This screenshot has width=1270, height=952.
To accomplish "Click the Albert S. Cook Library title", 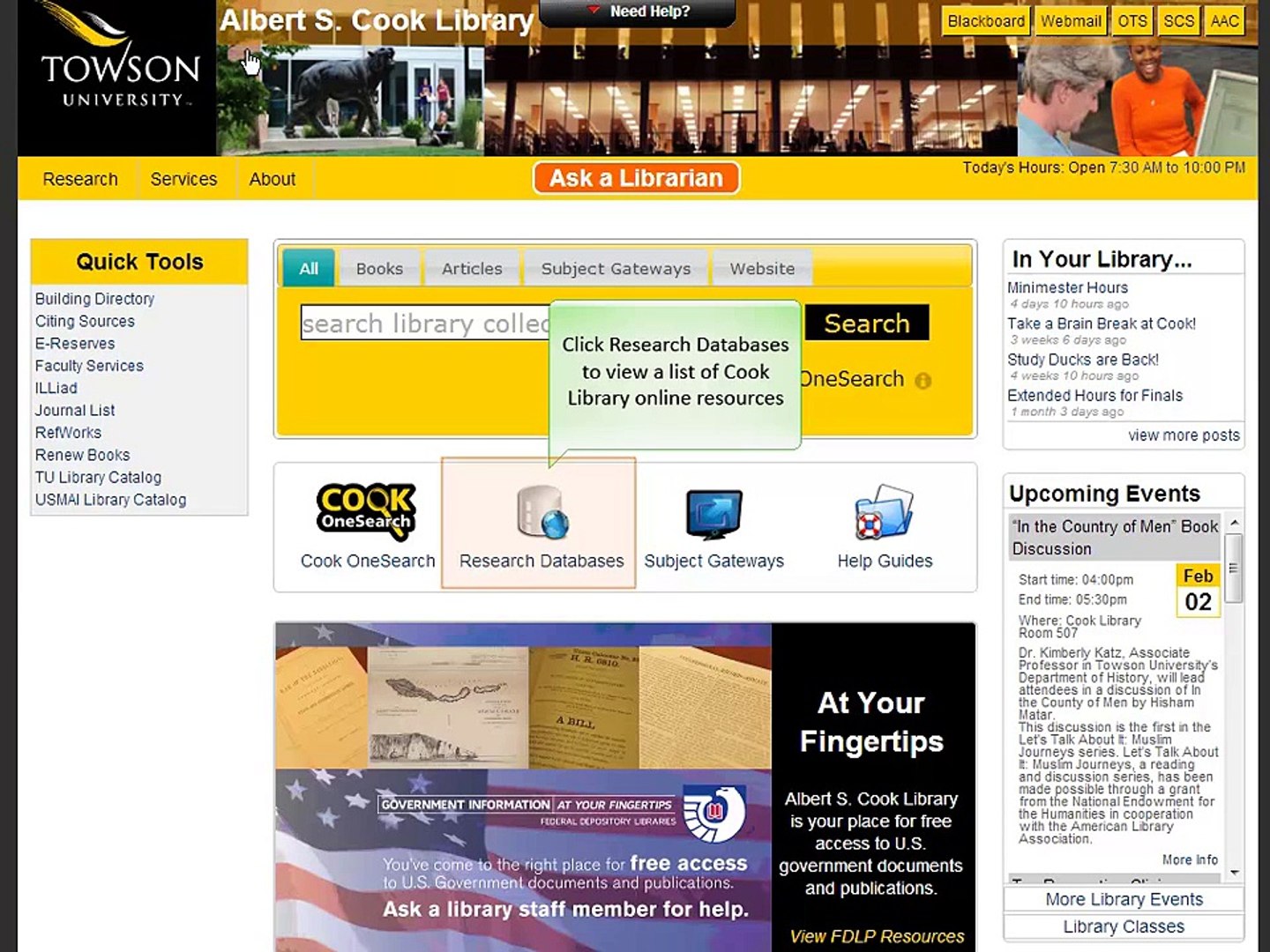I will pyautogui.click(x=377, y=20).
